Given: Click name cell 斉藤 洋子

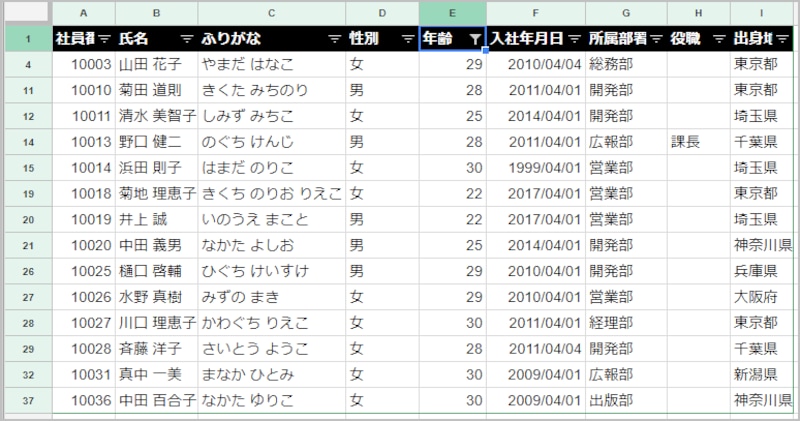Looking at the screenshot, I should point(157,349).
